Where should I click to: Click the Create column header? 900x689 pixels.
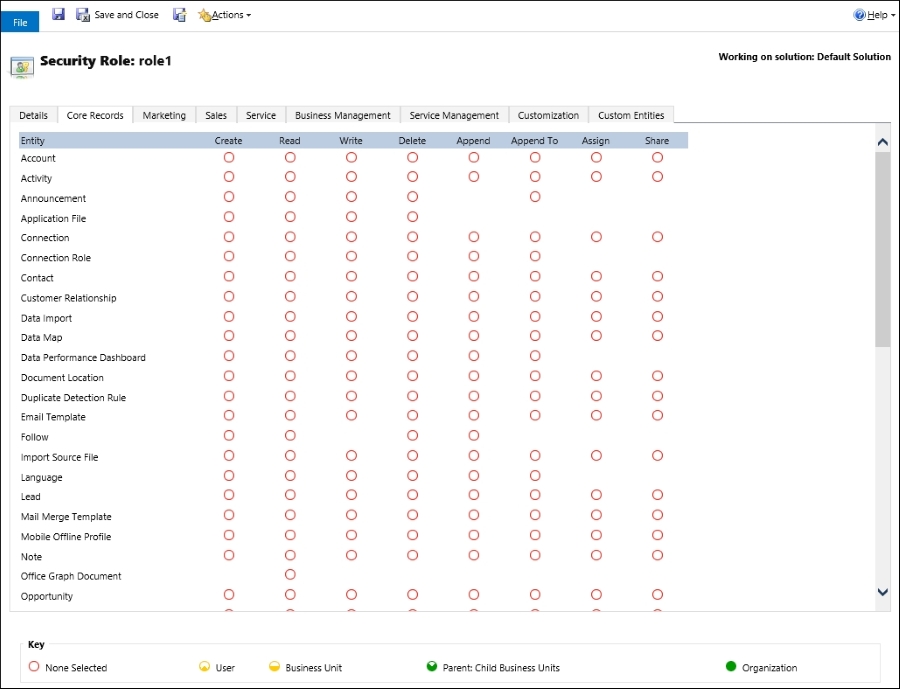pos(228,141)
